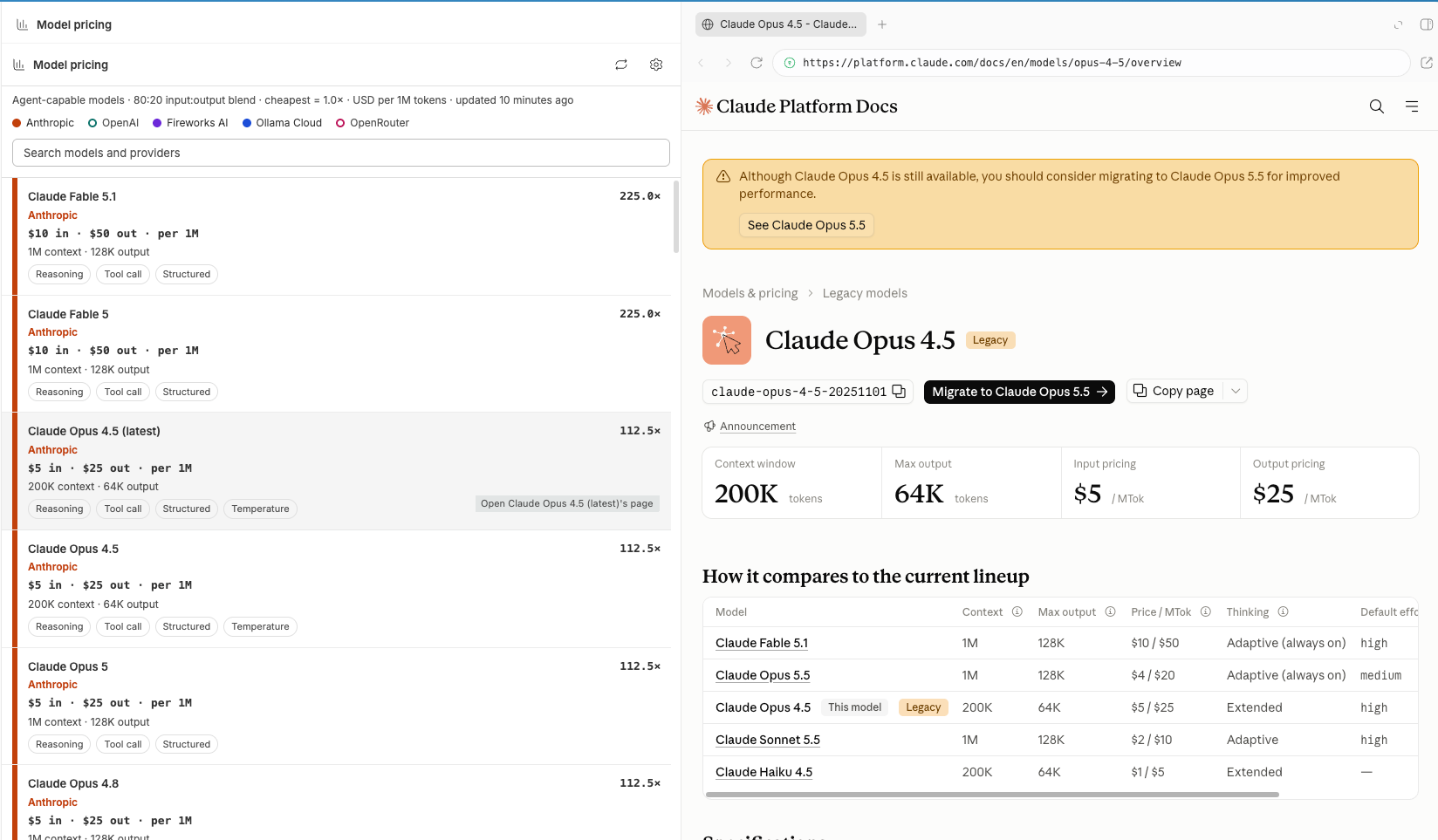Click the $25 Output pricing value
Screen dimensions: 1438x840
[1273, 494]
